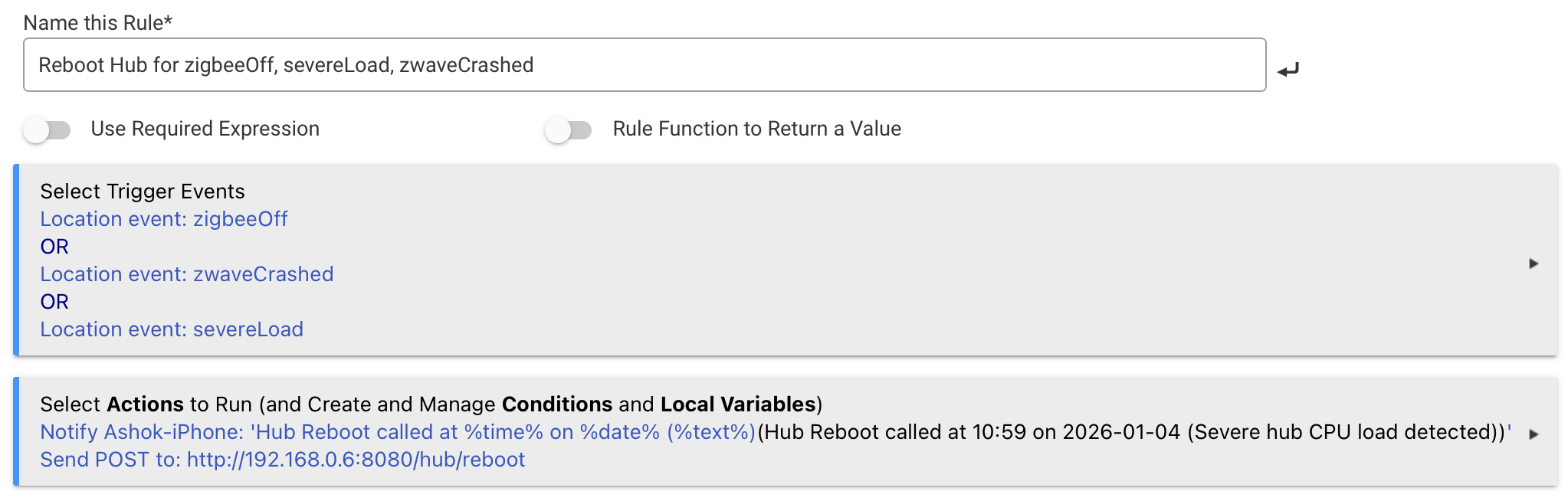Click inside the Name this Rule field
This screenshot has height=501, width=1568.
point(644,65)
